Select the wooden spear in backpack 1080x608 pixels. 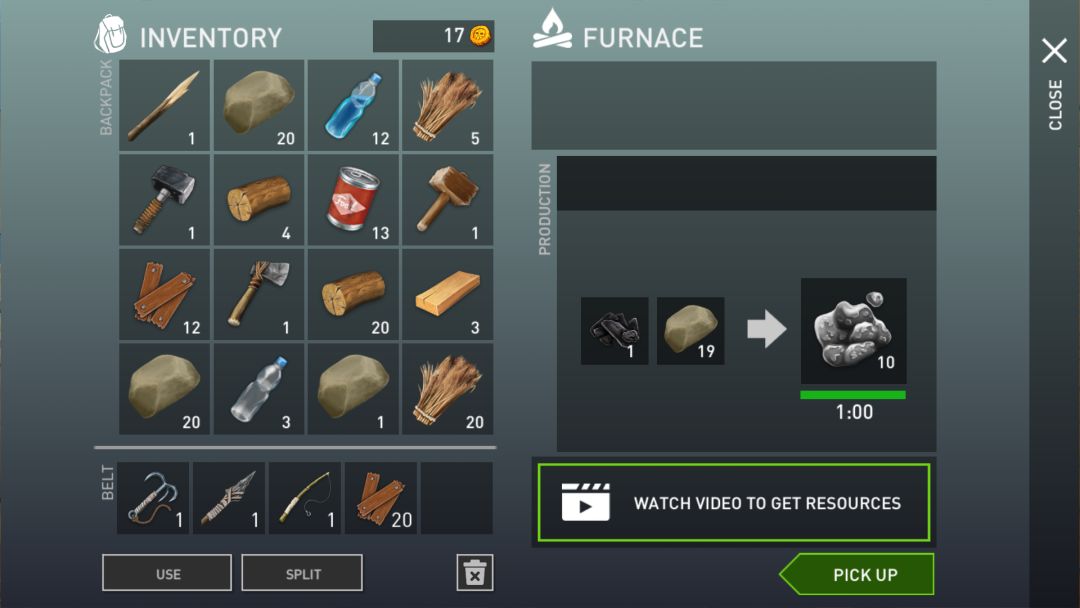165,105
